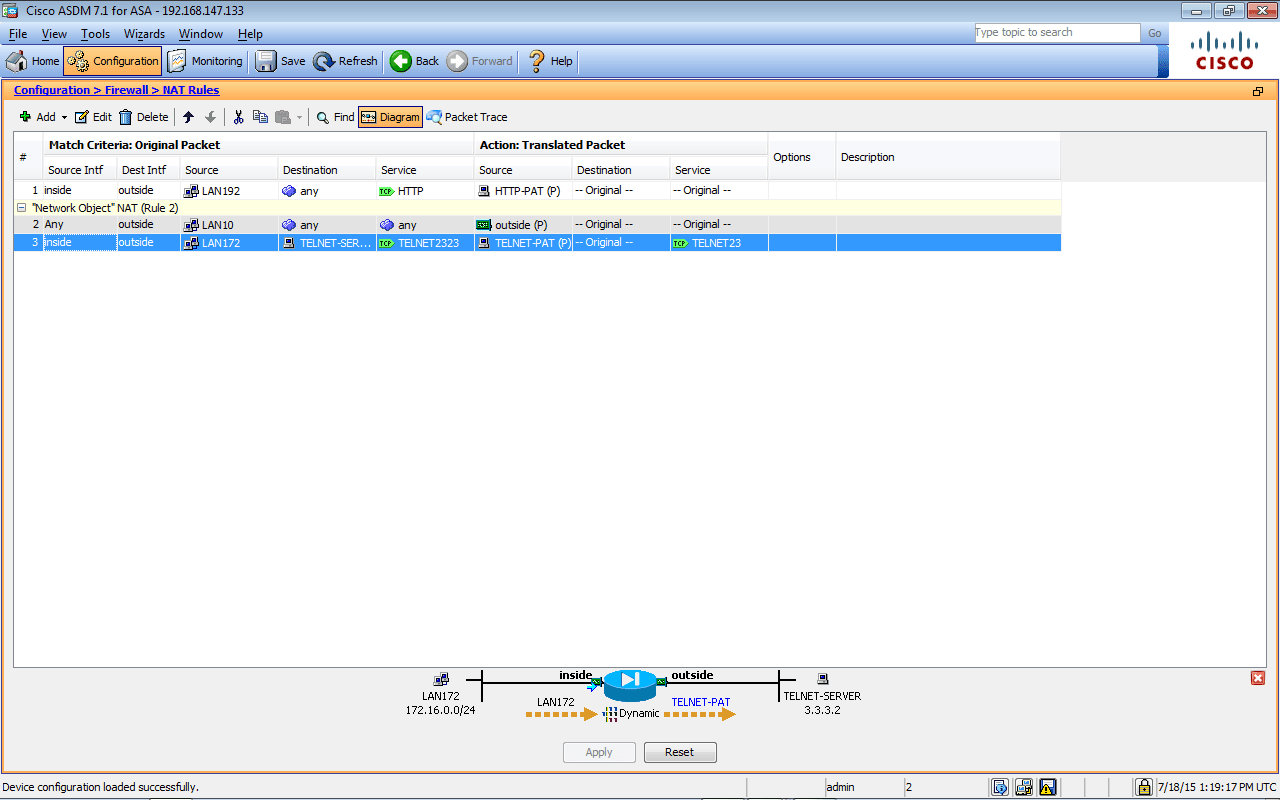
Task: Click the Options column header
Action: click(x=802, y=157)
